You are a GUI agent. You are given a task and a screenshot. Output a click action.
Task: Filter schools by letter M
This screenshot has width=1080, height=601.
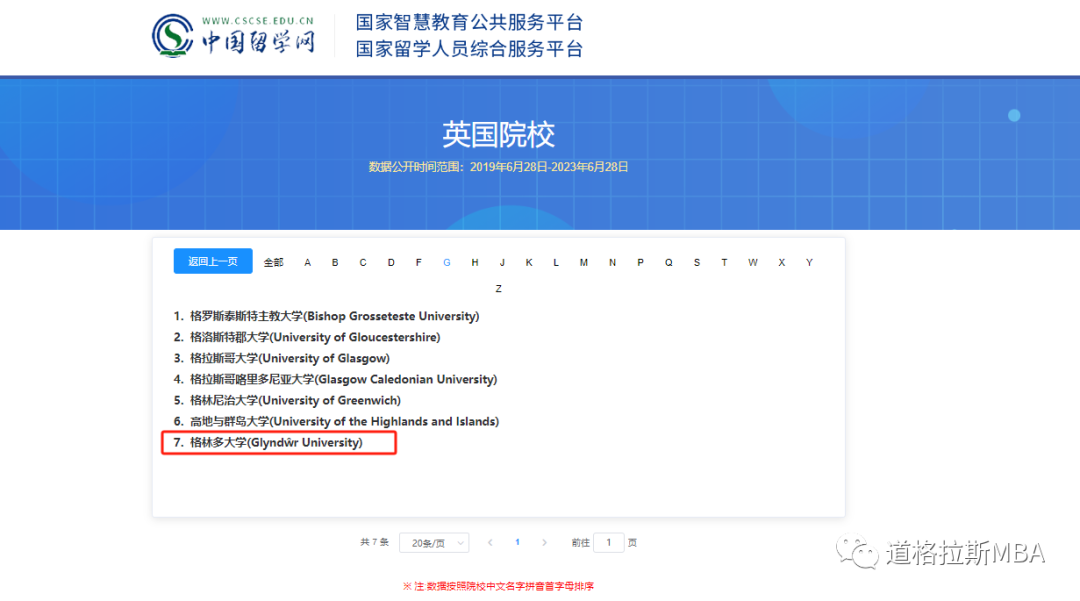pos(584,262)
